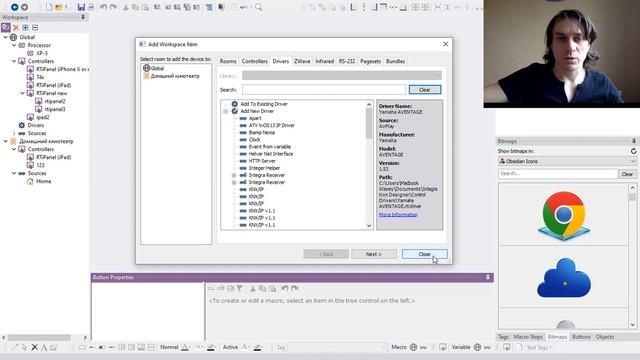Collapse the Processor node in Workspace tree
The image size is (640, 360).
tap(14, 45)
